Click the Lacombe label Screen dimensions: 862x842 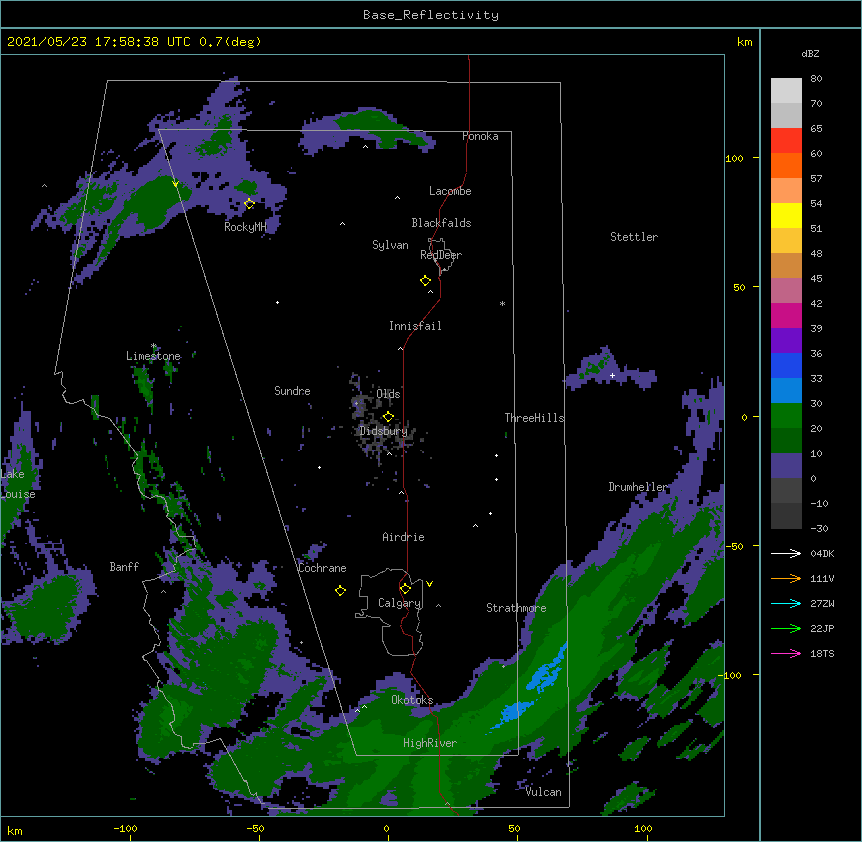(450, 191)
